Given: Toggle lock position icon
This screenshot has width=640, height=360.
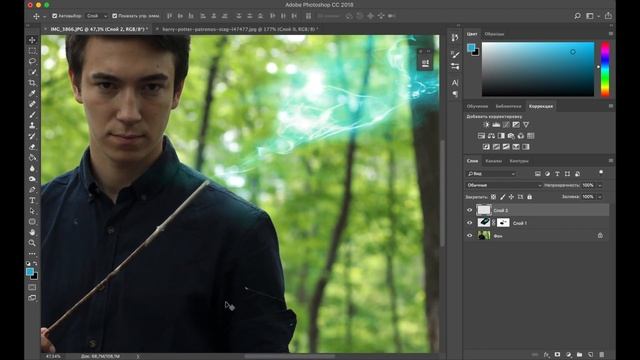Looking at the screenshot, I should click(511, 197).
